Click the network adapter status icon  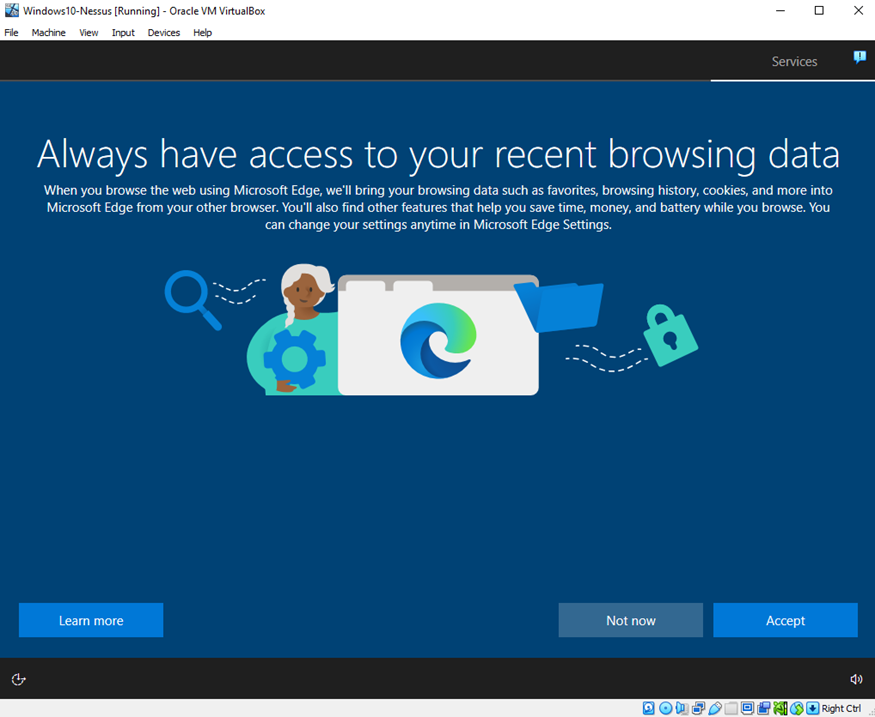coord(699,708)
